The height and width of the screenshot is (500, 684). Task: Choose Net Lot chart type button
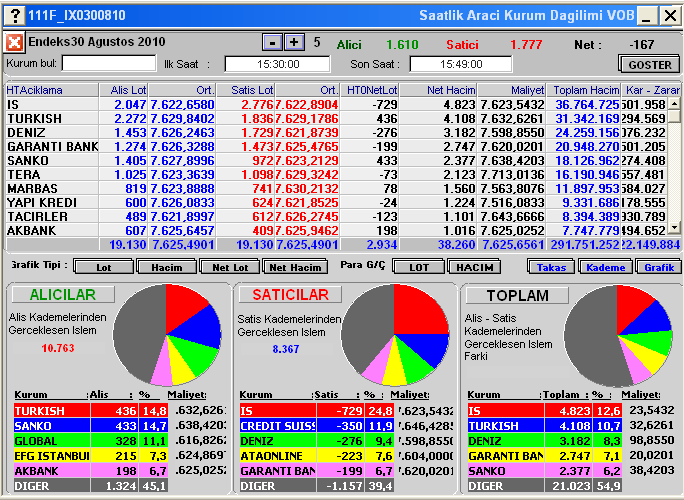tap(230, 267)
